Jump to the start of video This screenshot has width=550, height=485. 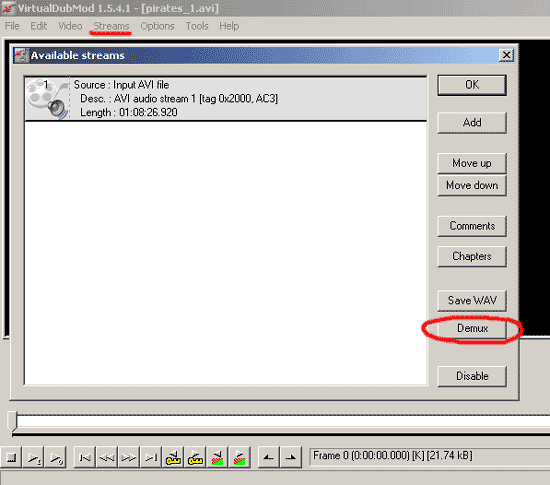point(85,457)
